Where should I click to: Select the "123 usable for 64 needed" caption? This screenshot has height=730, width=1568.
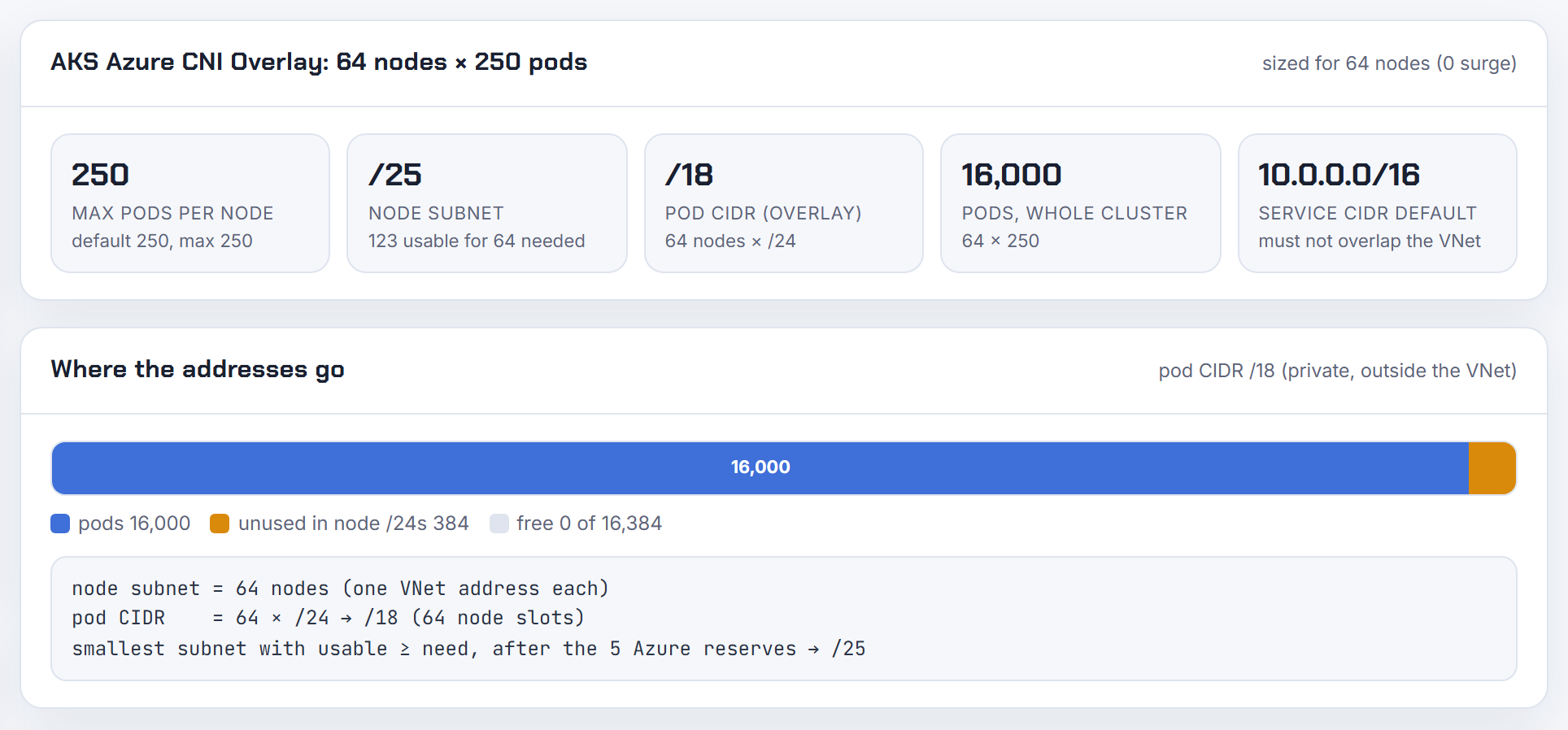477,241
